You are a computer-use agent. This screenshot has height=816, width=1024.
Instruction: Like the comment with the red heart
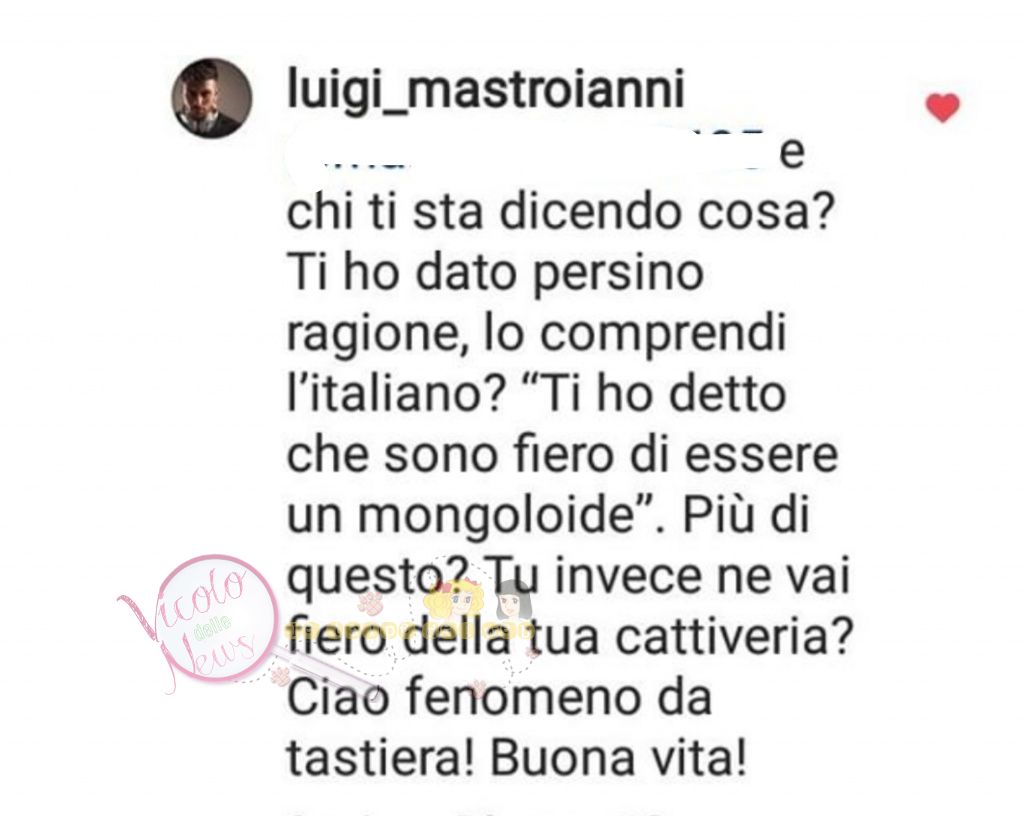(x=943, y=108)
